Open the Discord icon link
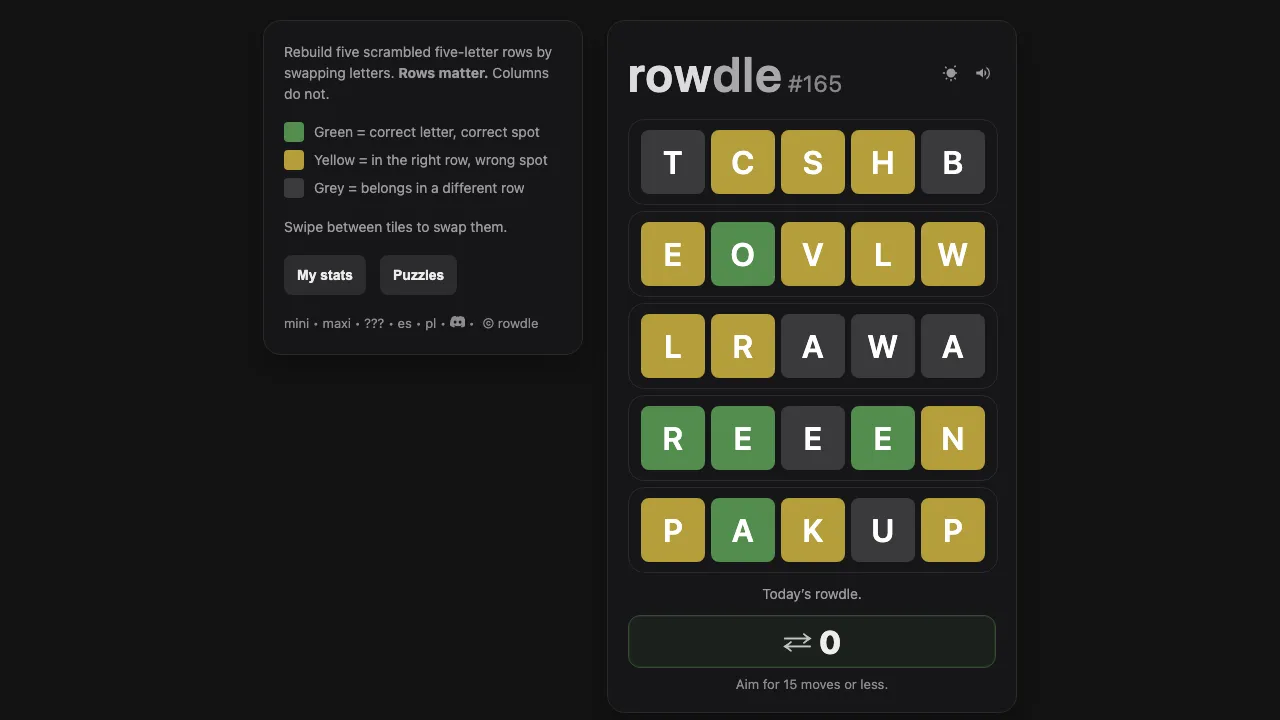 [x=458, y=322]
